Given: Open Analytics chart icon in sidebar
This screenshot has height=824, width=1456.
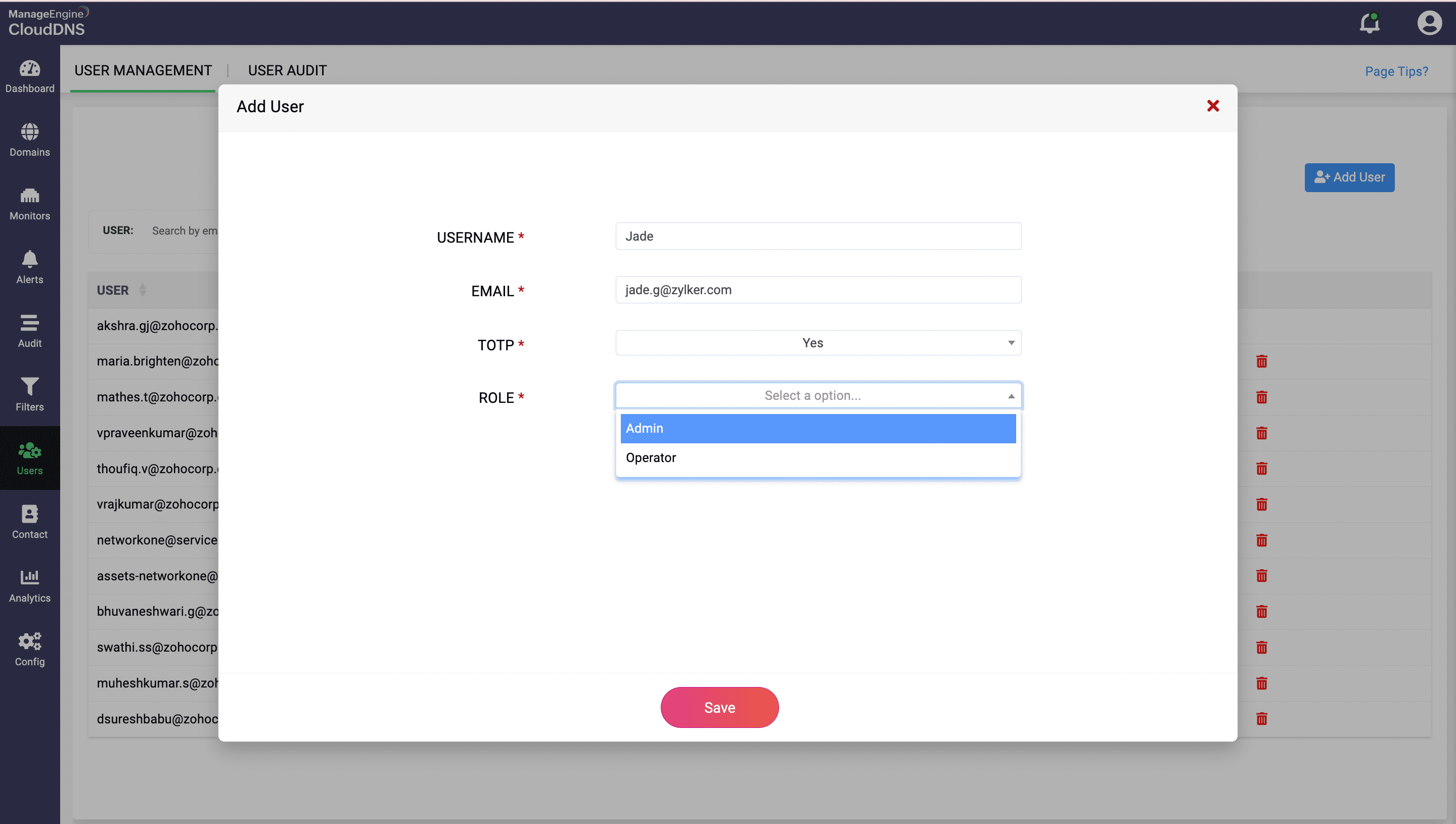Looking at the screenshot, I should [x=29, y=585].
